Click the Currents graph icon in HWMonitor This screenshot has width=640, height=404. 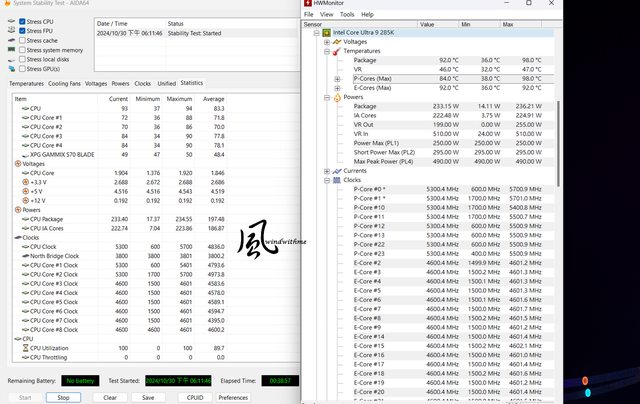(x=335, y=171)
